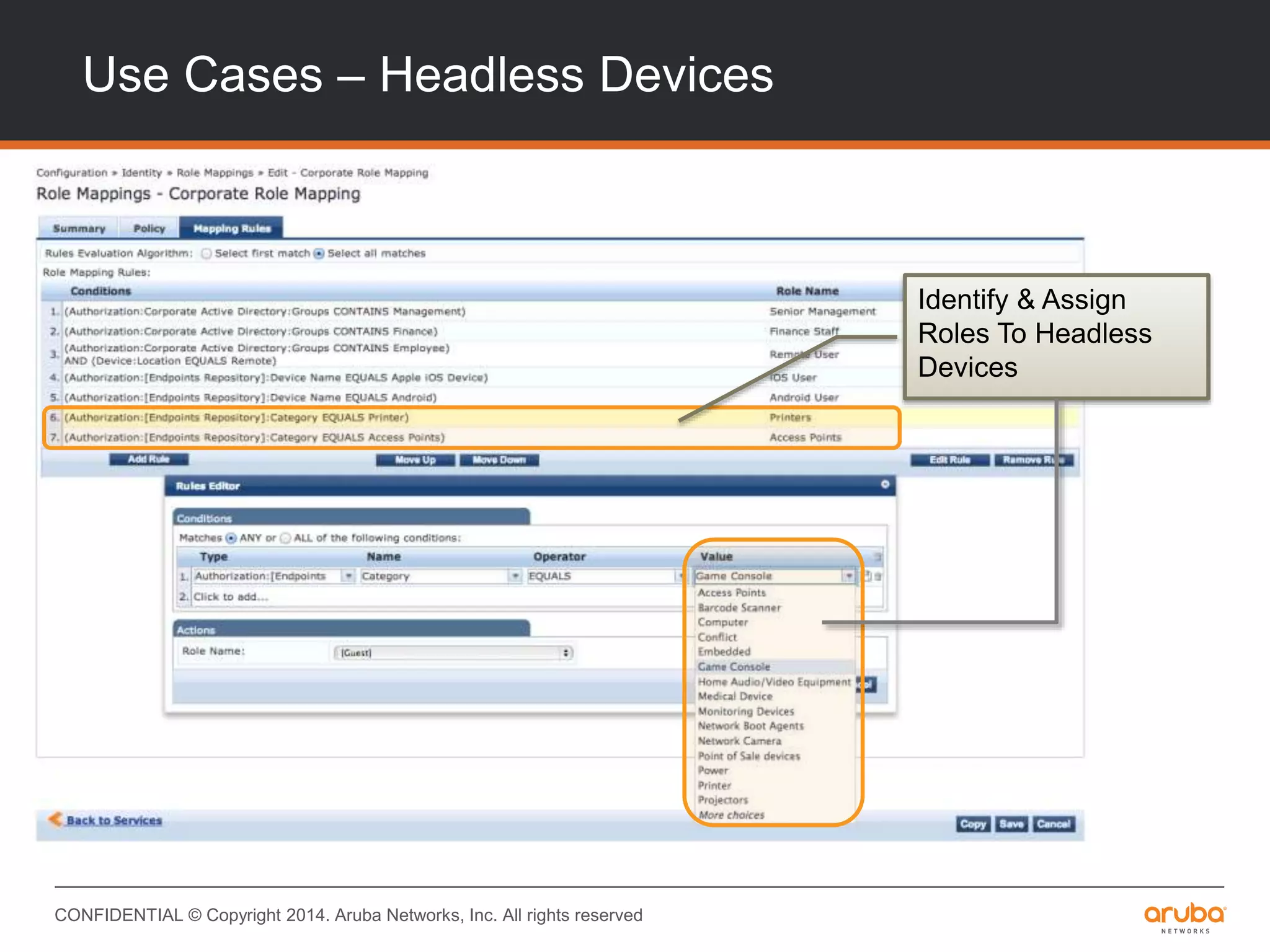Open Configuration breadcrumb link
Screen dimensions: 1270x952
pos(72,173)
